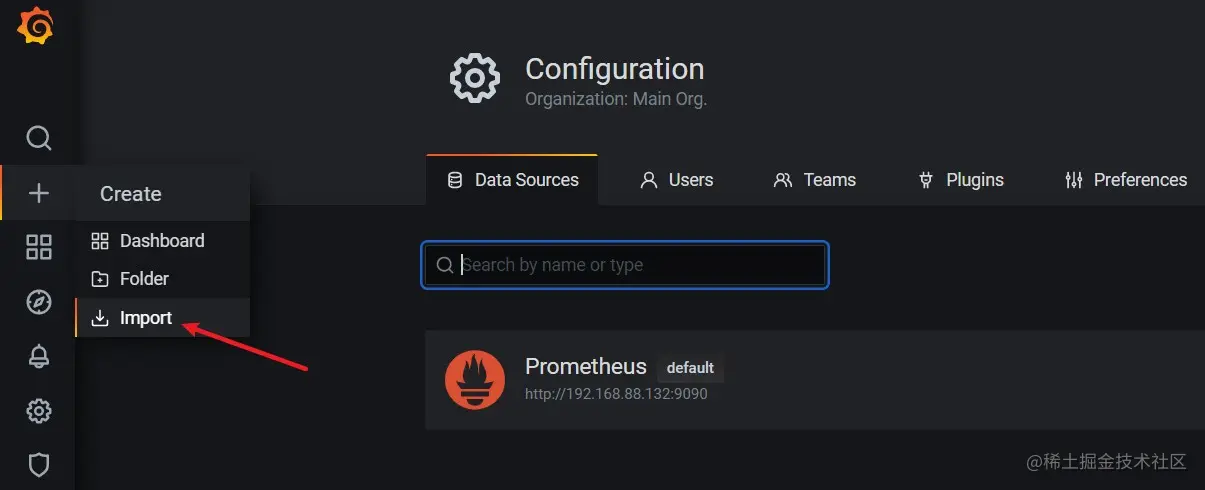Focus the Search by name or type field

point(640,265)
